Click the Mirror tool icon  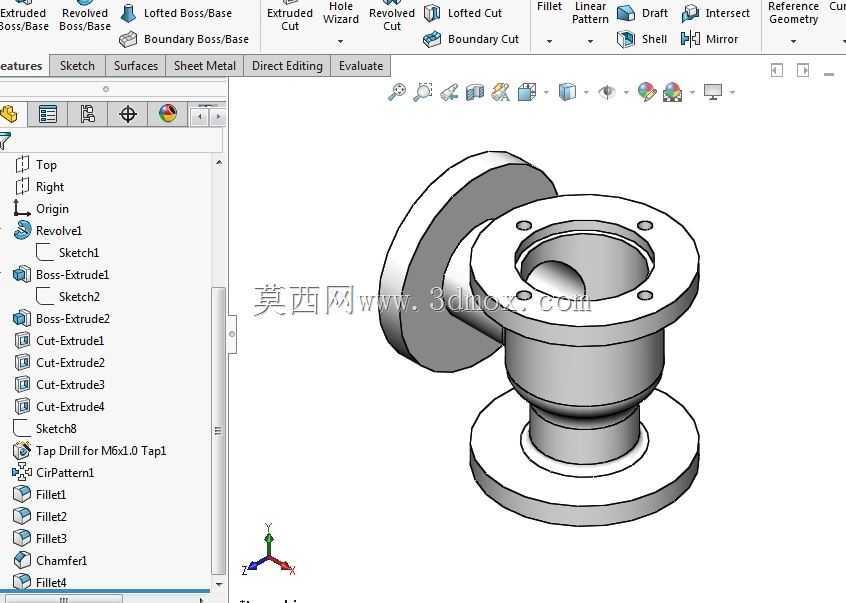[x=690, y=39]
